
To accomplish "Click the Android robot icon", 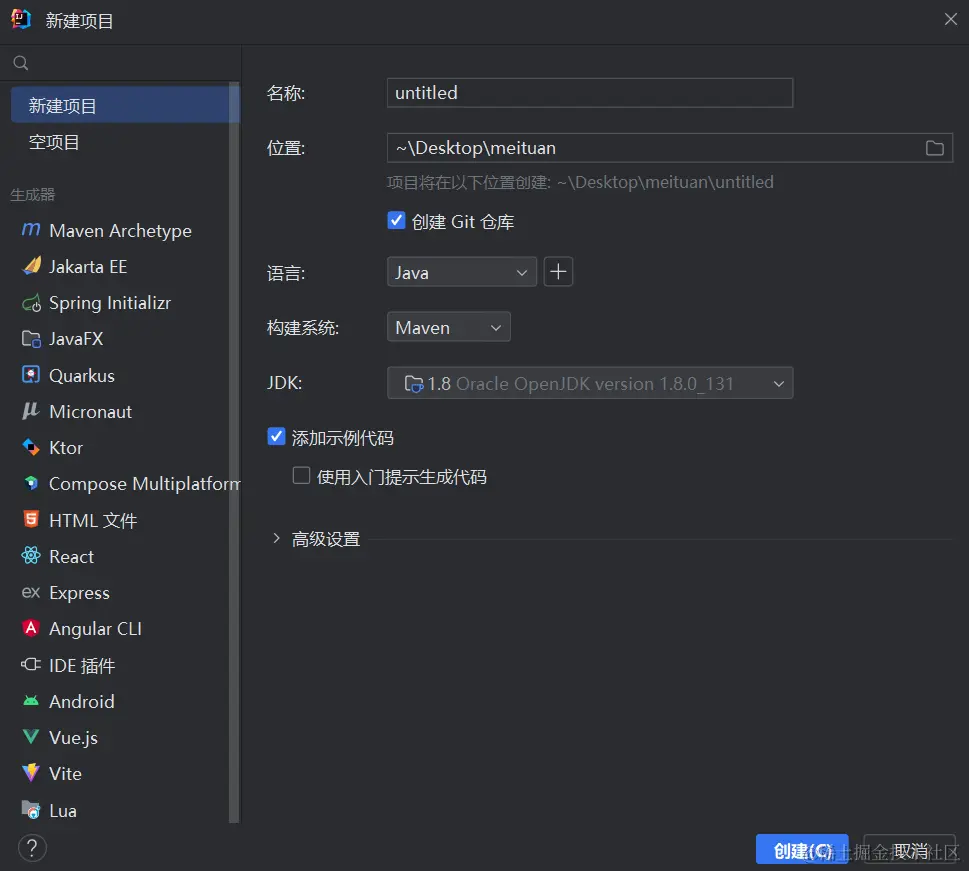I will click(x=31, y=701).
